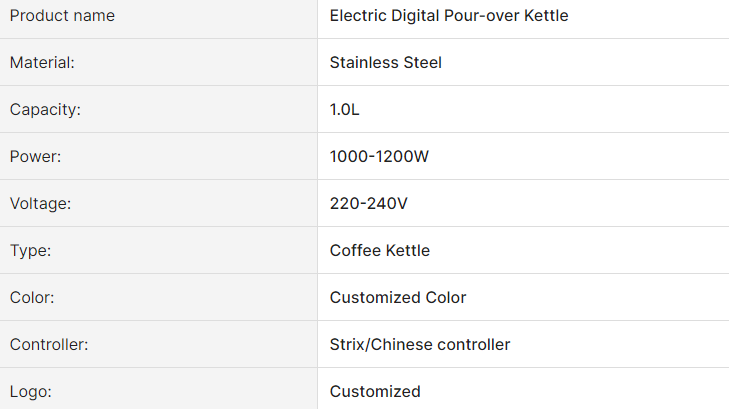Click the 'Controller:' label cell
This screenshot has height=409, width=729.
click(x=49, y=345)
